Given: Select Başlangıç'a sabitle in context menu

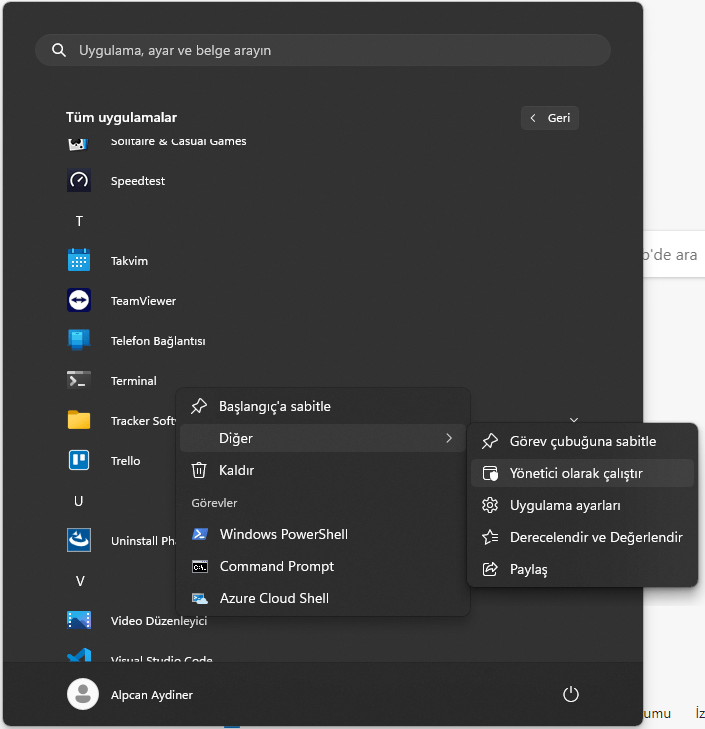Looking at the screenshot, I should pyautogui.click(x=323, y=406).
